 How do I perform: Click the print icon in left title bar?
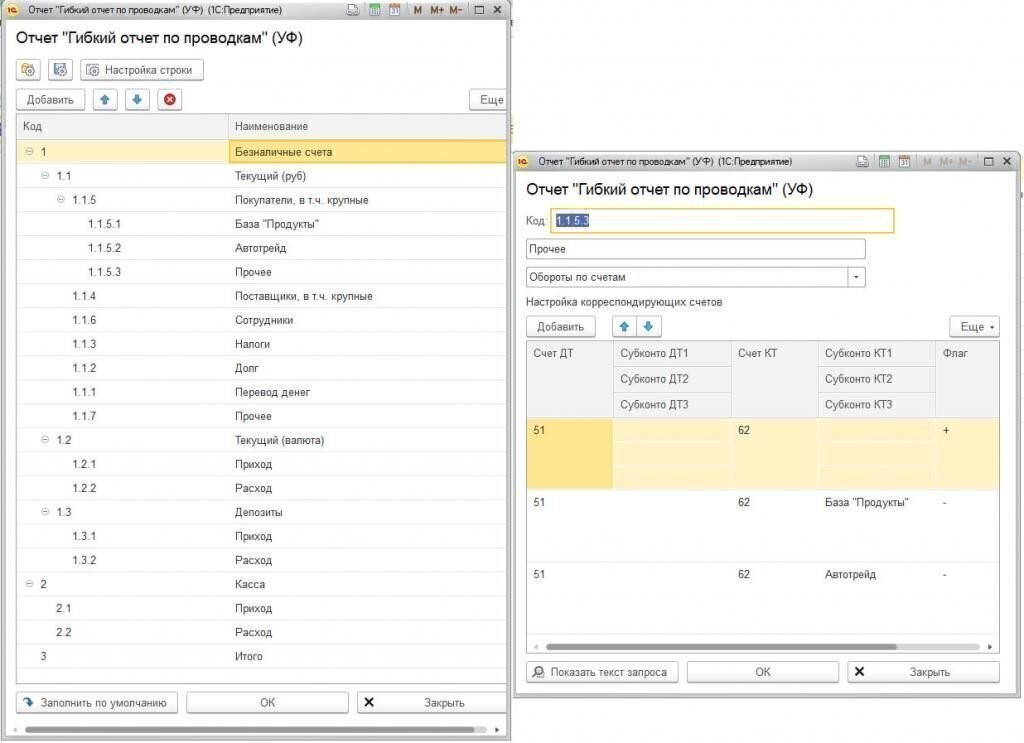[353, 10]
